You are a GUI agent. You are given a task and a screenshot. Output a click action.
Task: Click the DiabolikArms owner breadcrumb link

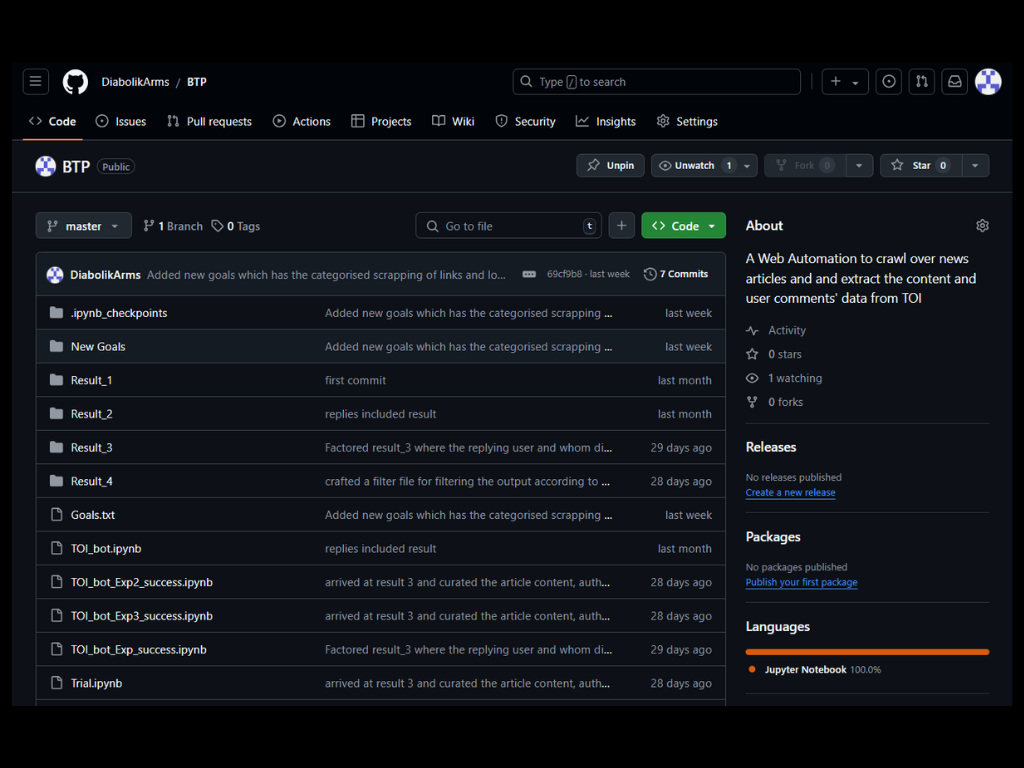(135, 82)
